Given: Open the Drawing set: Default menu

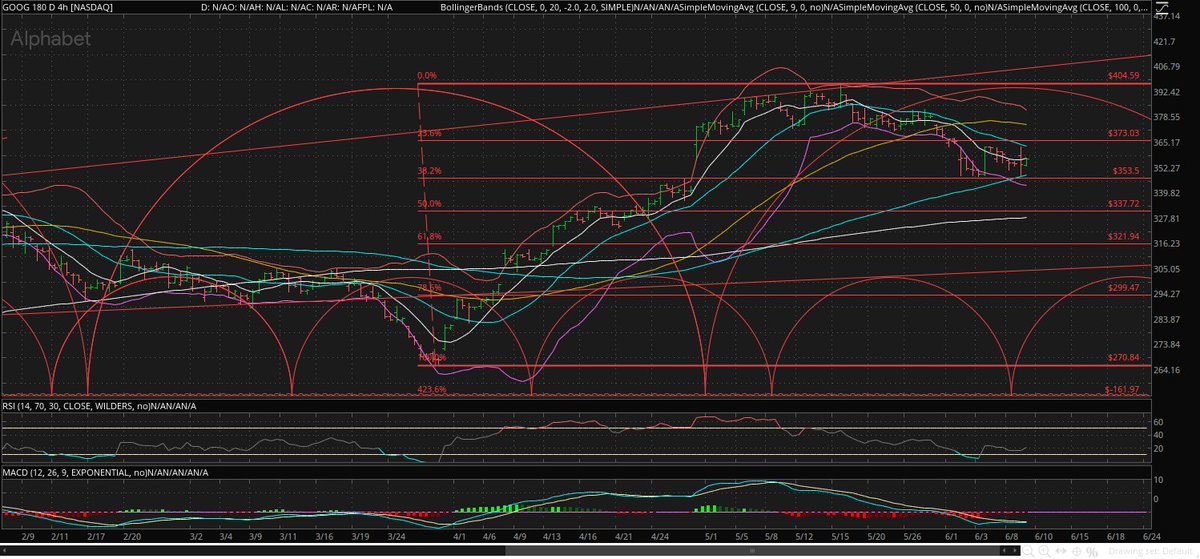Looking at the screenshot, I should [x=1149, y=551].
